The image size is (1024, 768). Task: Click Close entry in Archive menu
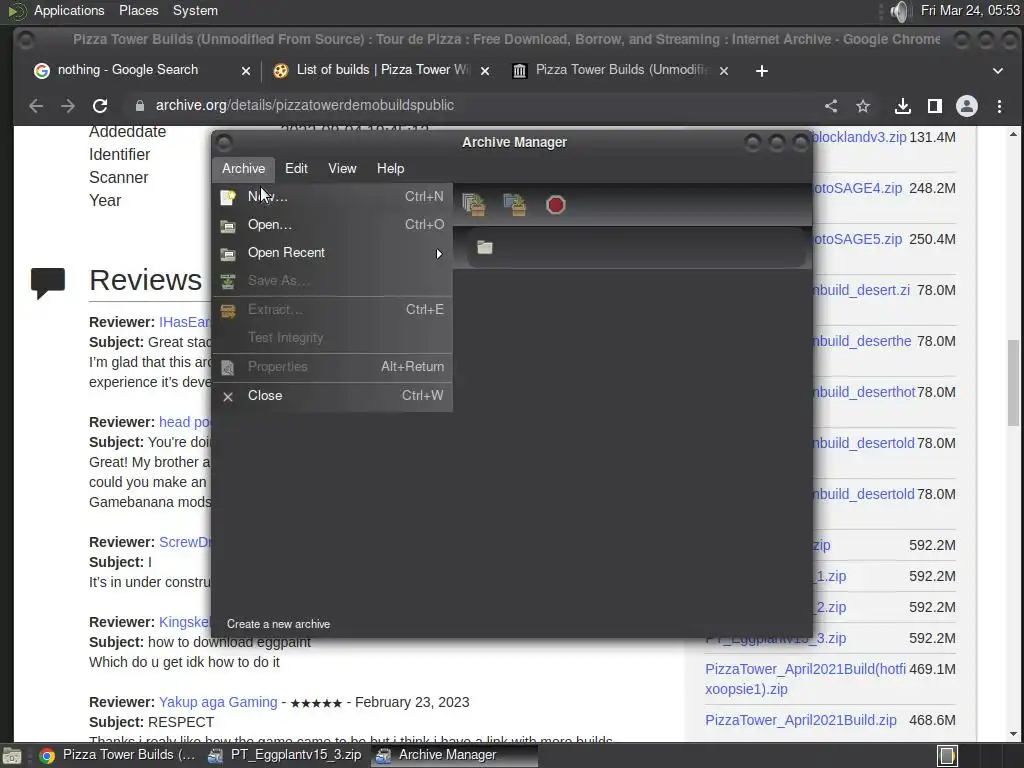pyautogui.click(x=333, y=396)
